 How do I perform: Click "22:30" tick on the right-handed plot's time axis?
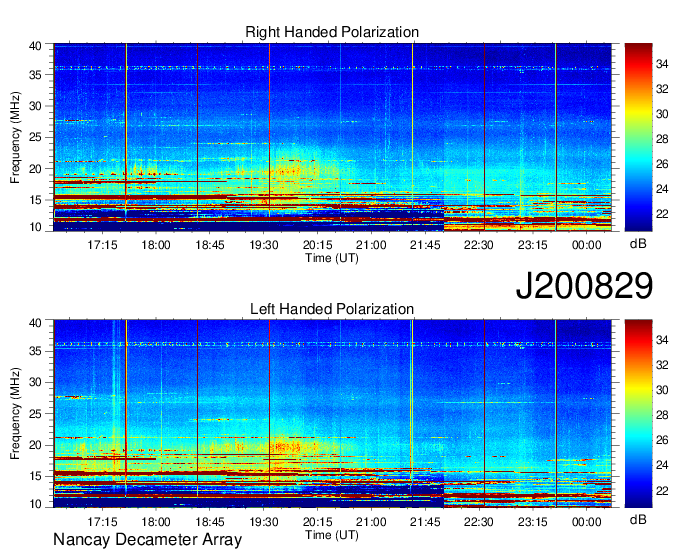point(479,245)
